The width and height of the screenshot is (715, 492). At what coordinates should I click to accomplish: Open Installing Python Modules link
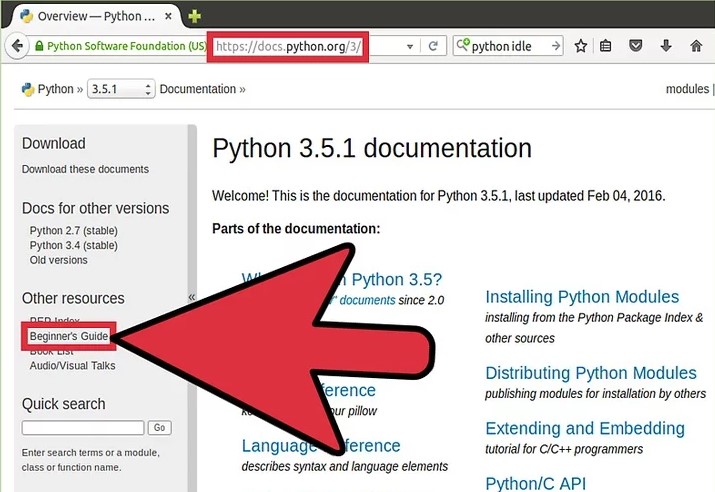click(582, 297)
